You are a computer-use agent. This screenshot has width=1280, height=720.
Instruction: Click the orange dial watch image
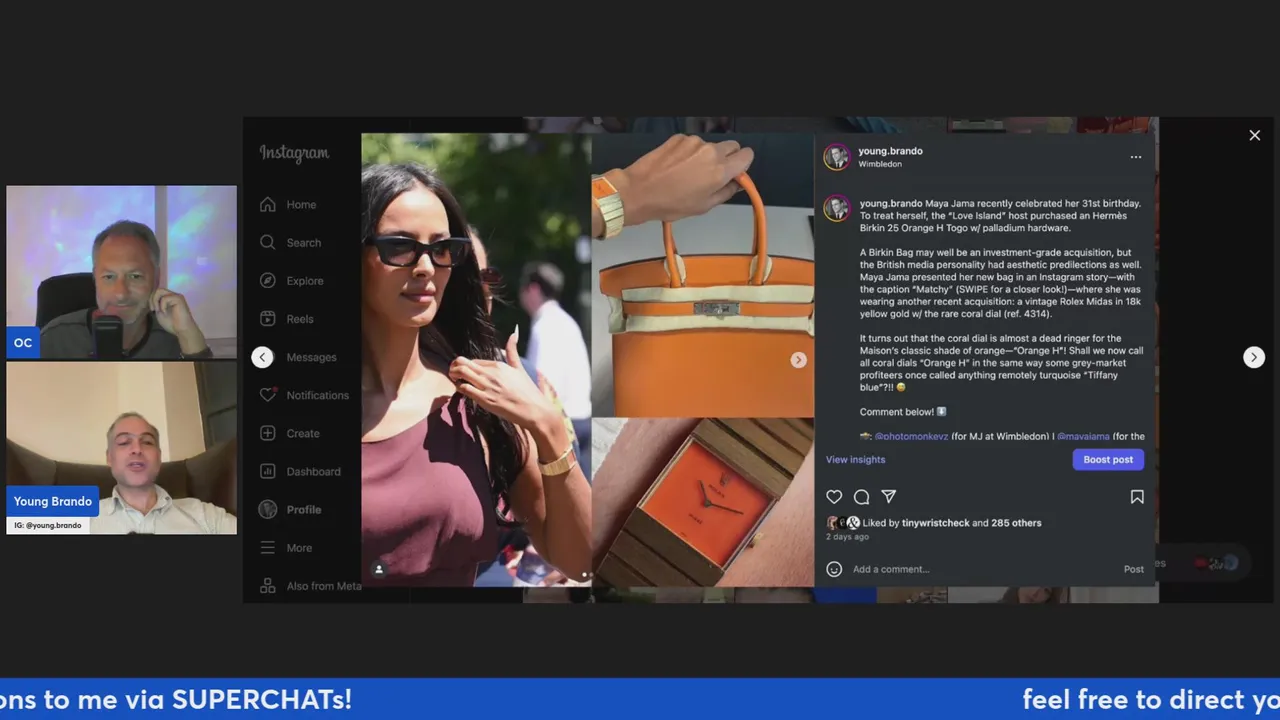(703, 502)
